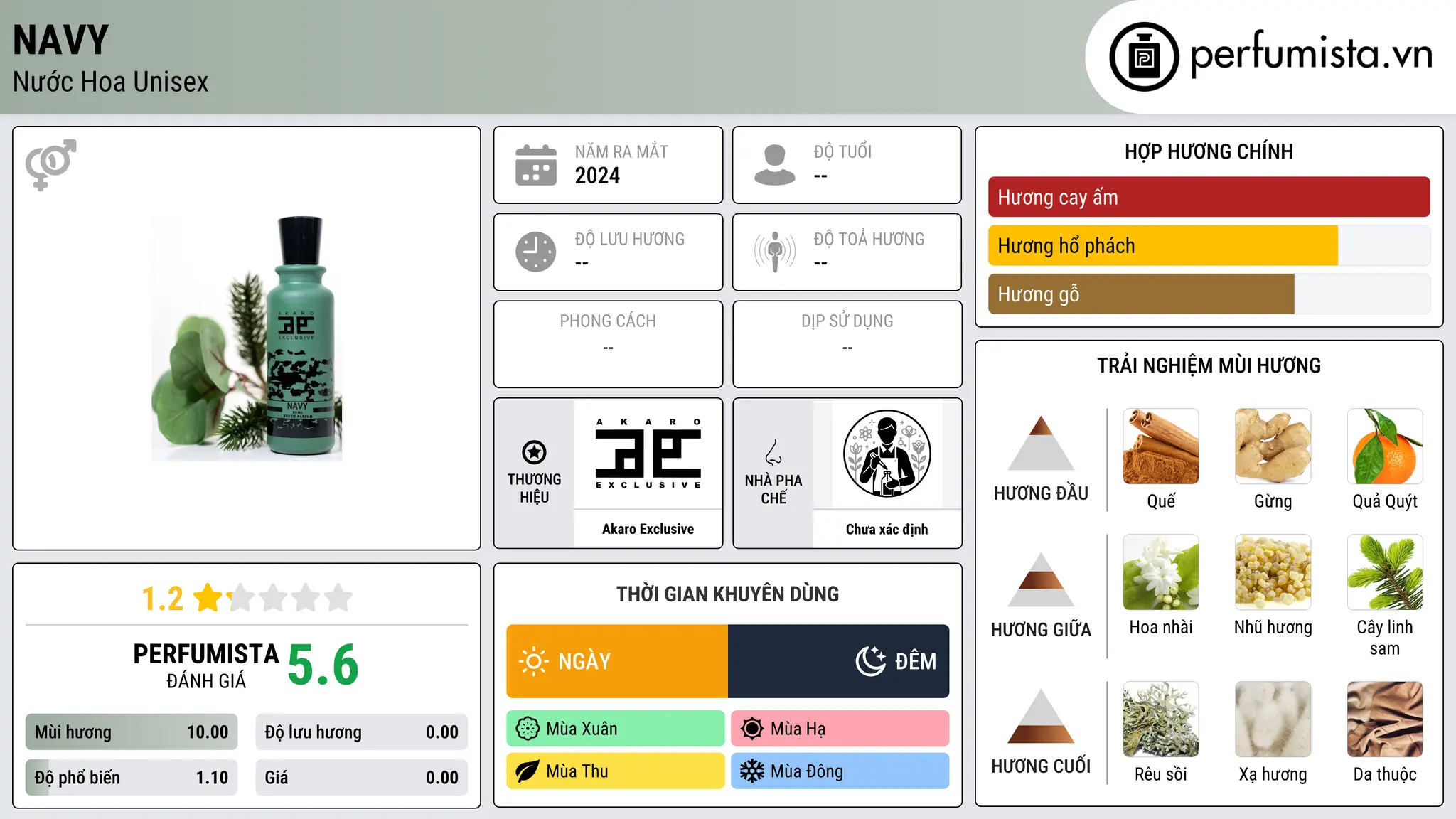Click the Cây linh sam fir note image
Screen dimensions: 1456x819
click(1385, 572)
